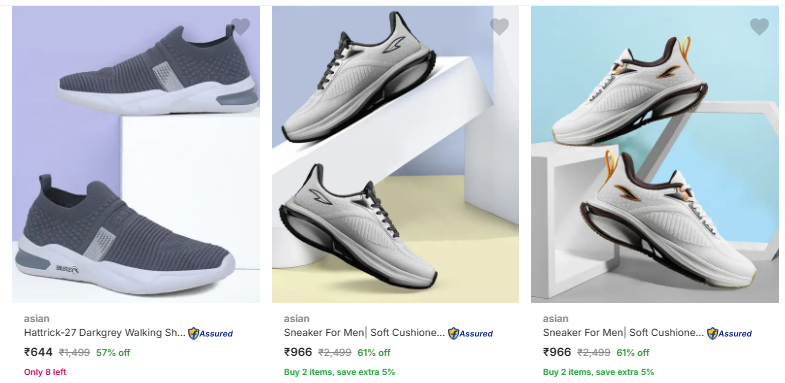Screen dimensions: 785x383
Task: Open Hattrick-27 Darkgrey Walking Shoes title link
Action: pyautogui.click(x=105, y=333)
